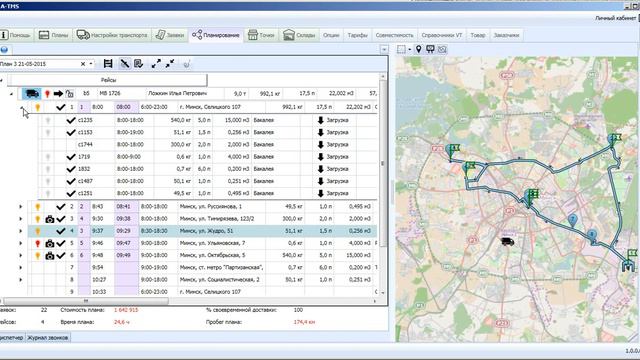This screenshot has width=640, height=360.
Task: Open the Помощь info tab
Action: click(16, 35)
